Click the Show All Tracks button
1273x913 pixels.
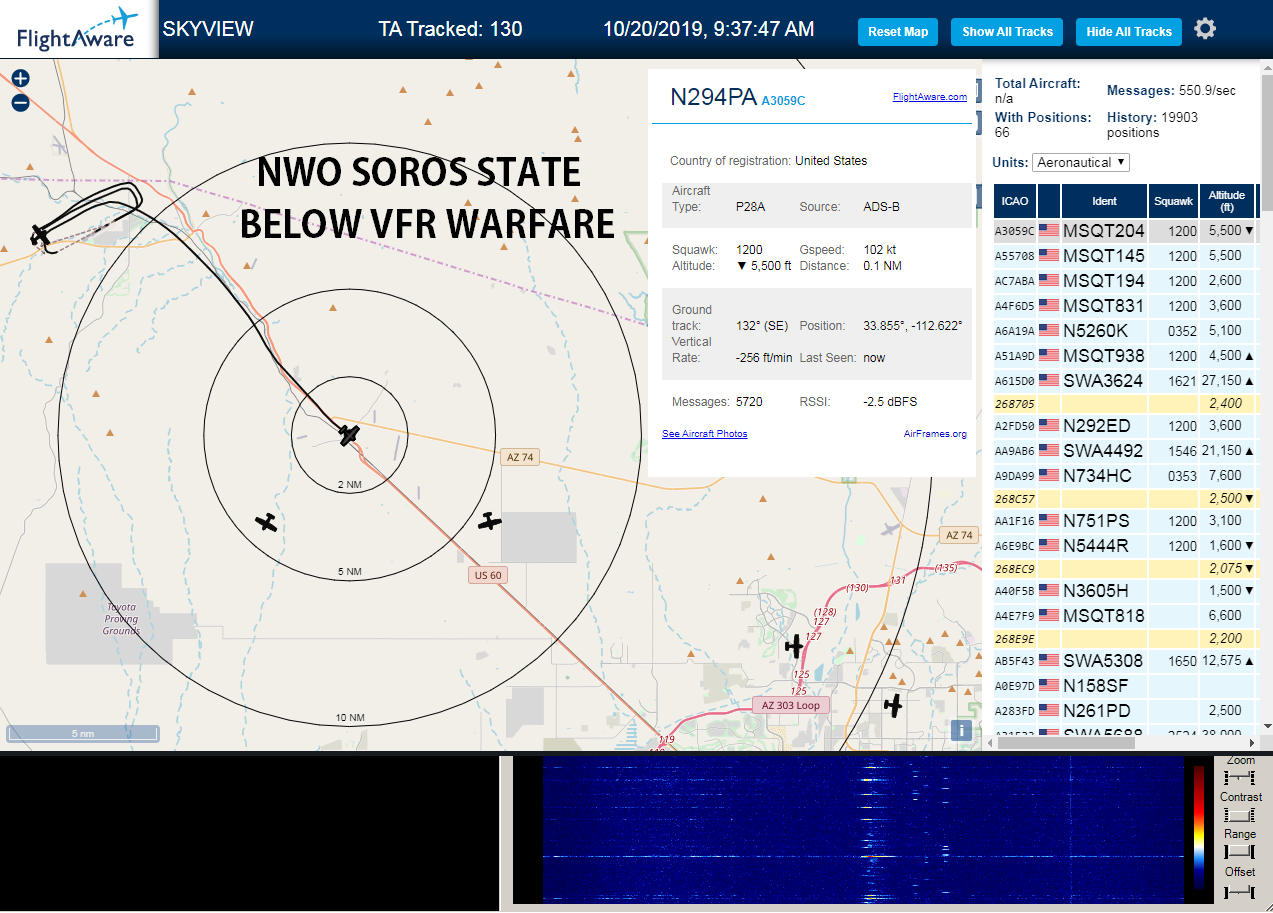coord(1008,32)
